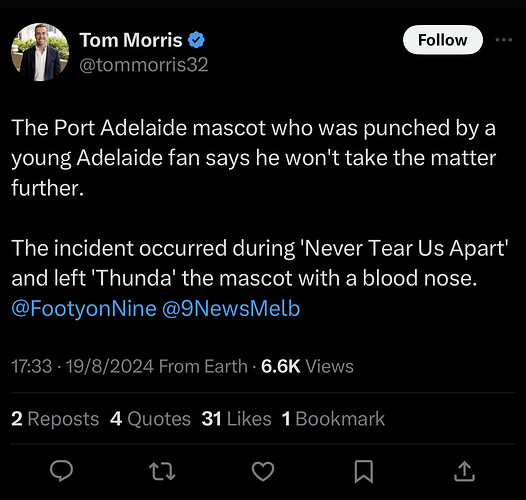This screenshot has height=500, width=526.
Task: Click the reply speech bubble icon
Action: tap(61, 471)
